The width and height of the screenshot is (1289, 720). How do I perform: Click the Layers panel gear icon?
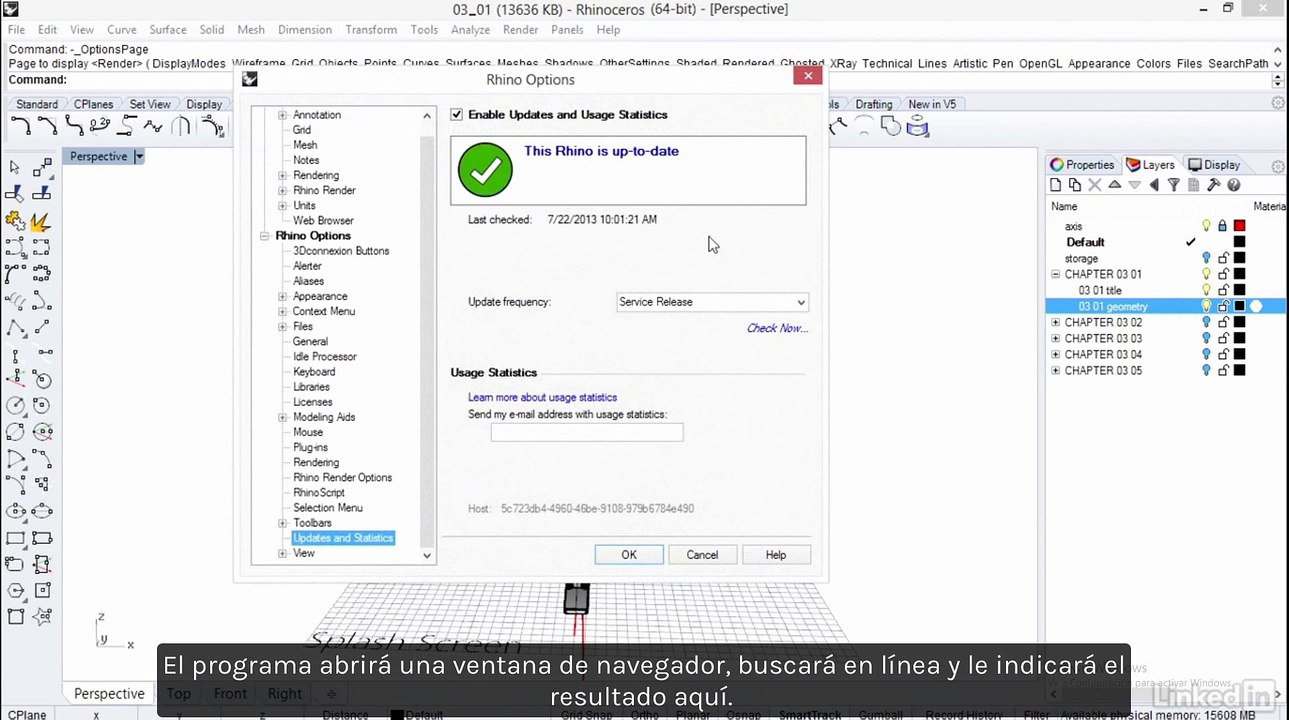point(1278,166)
